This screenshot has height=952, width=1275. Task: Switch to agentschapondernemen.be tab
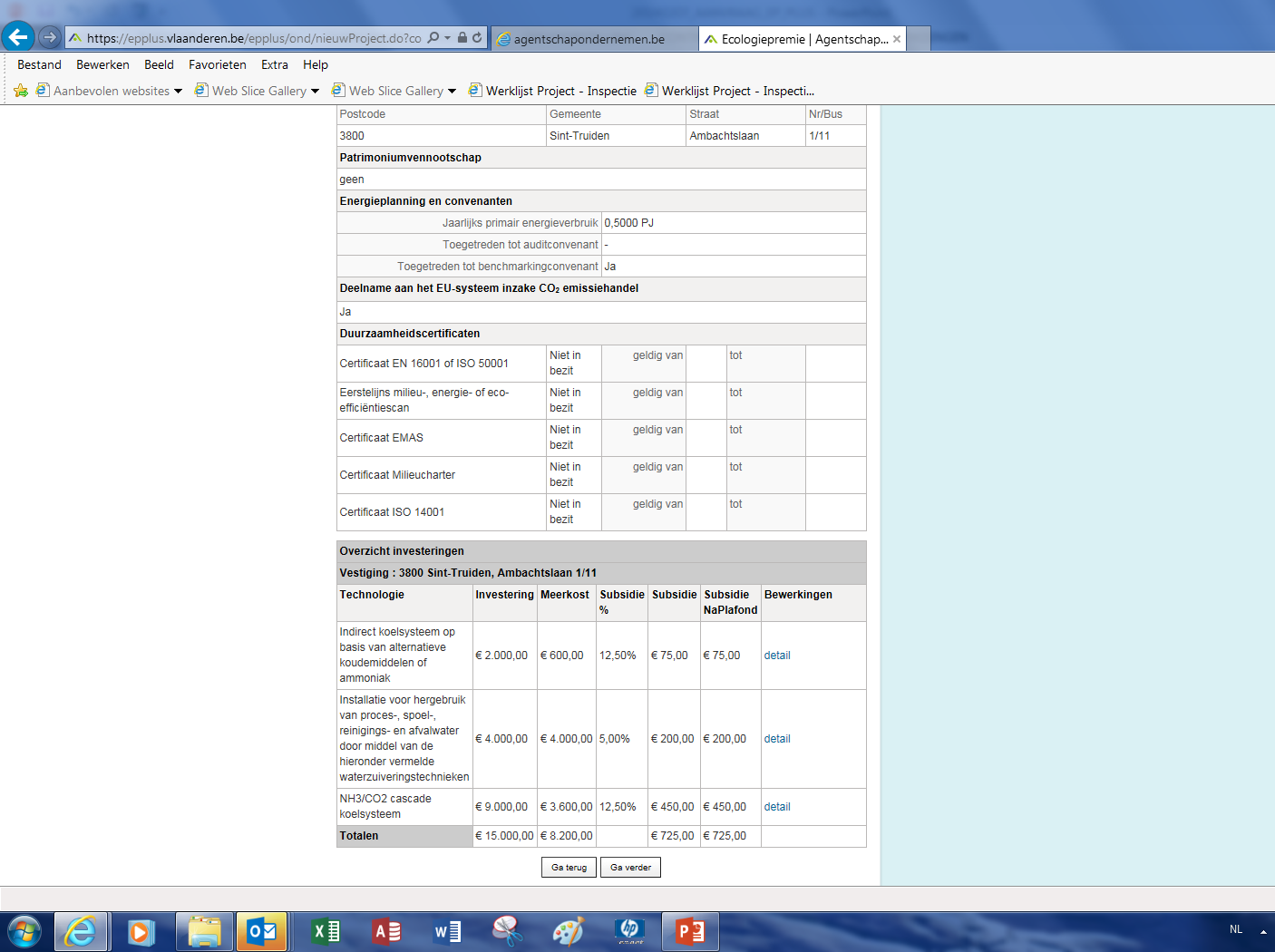pos(595,39)
